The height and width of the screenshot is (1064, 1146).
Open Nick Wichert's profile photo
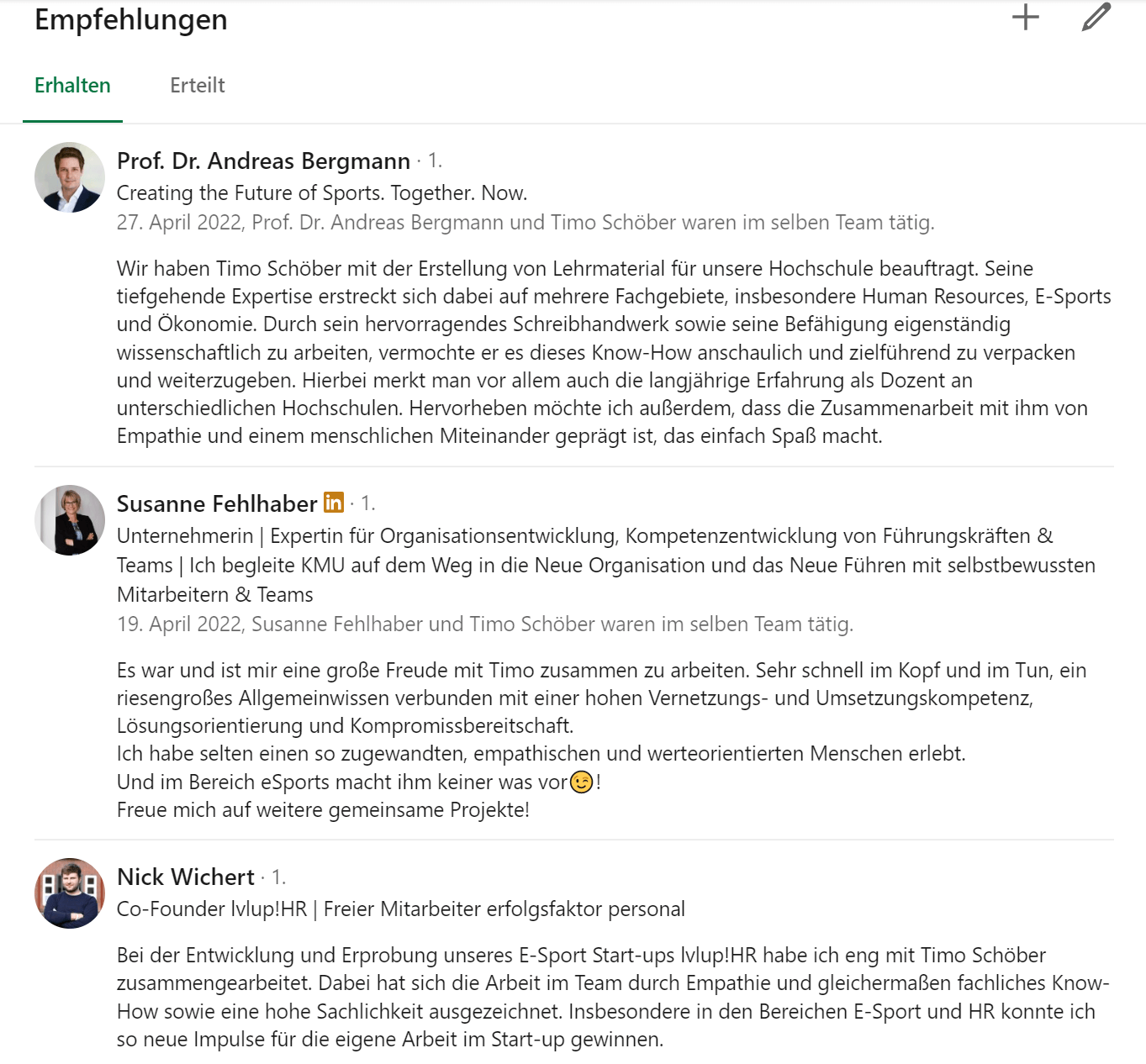[x=70, y=893]
